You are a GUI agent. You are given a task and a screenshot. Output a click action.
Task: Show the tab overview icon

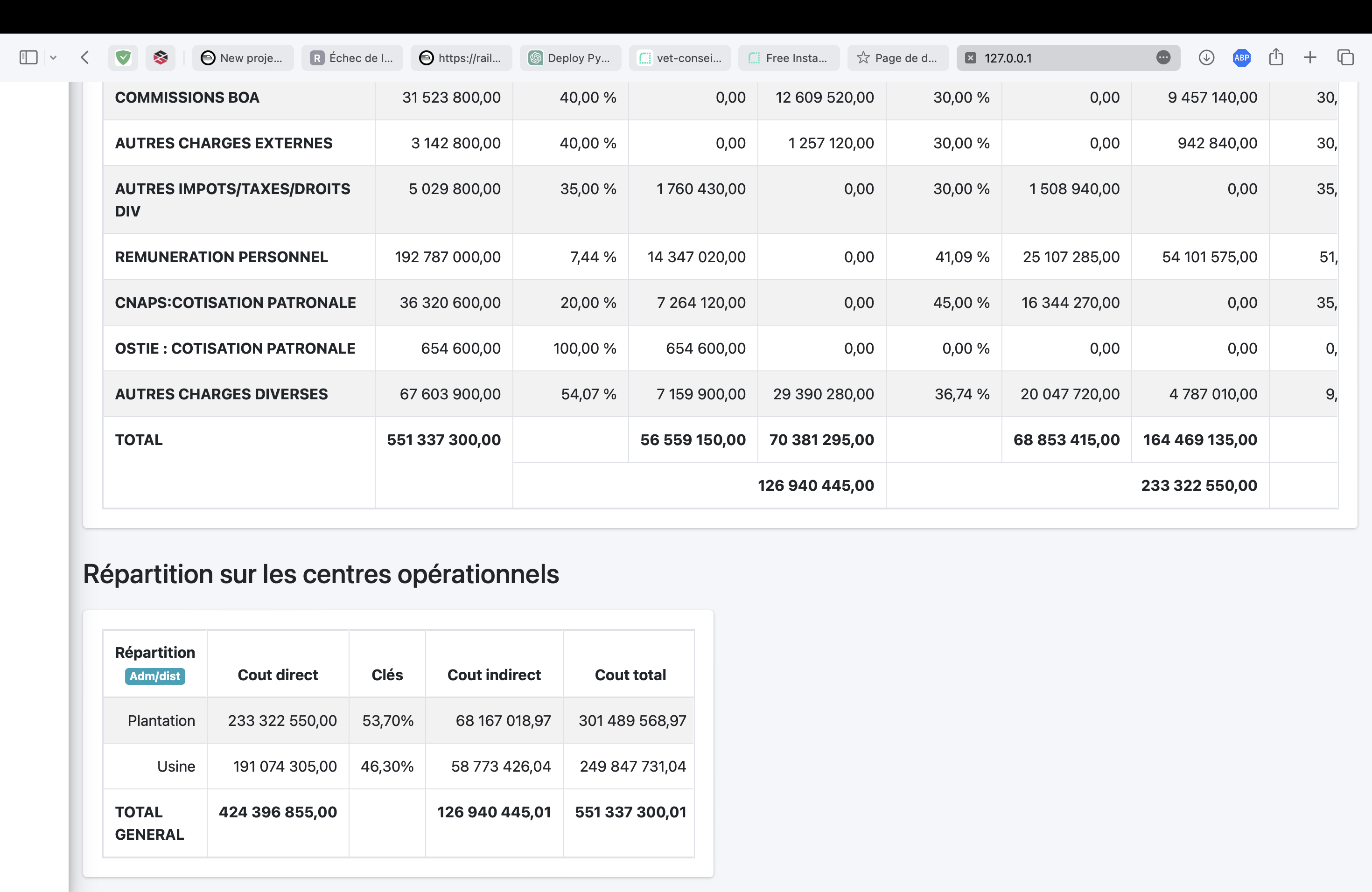1345,58
